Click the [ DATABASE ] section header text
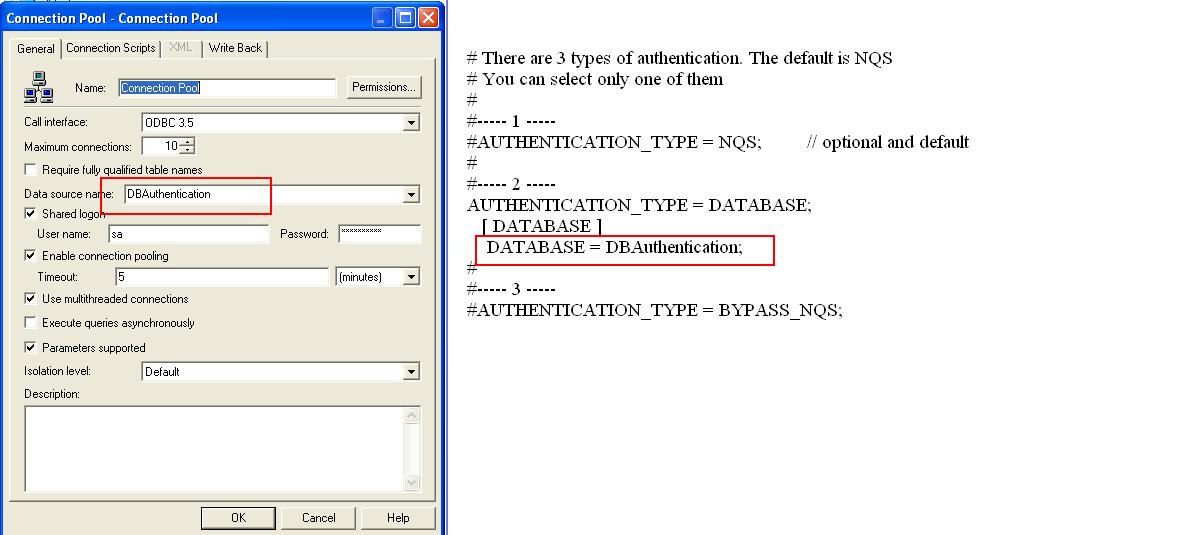 pos(543,226)
